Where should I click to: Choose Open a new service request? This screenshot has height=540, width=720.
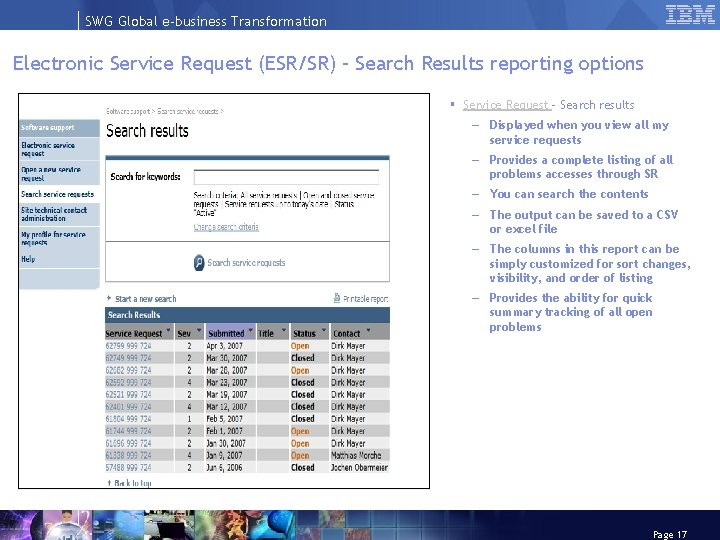coord(60,173)
